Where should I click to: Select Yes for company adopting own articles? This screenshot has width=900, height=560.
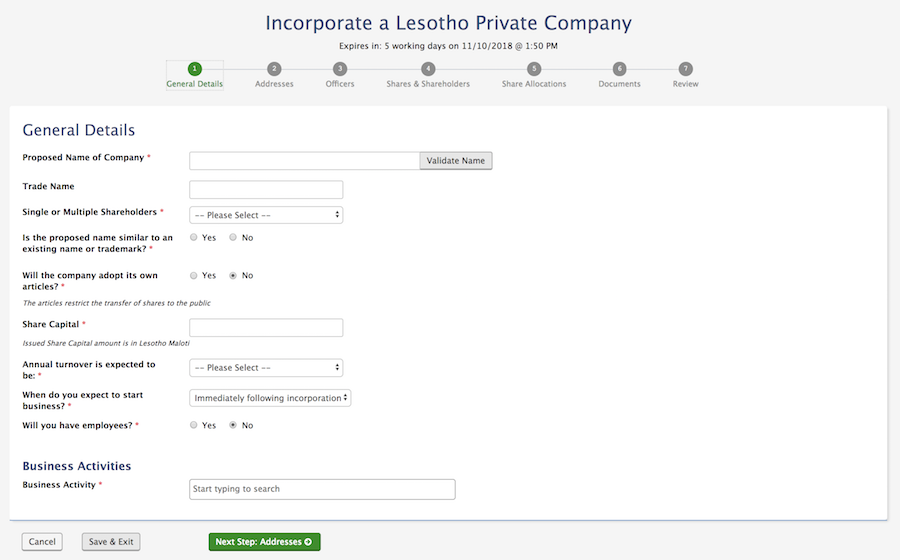coord(194,276)
